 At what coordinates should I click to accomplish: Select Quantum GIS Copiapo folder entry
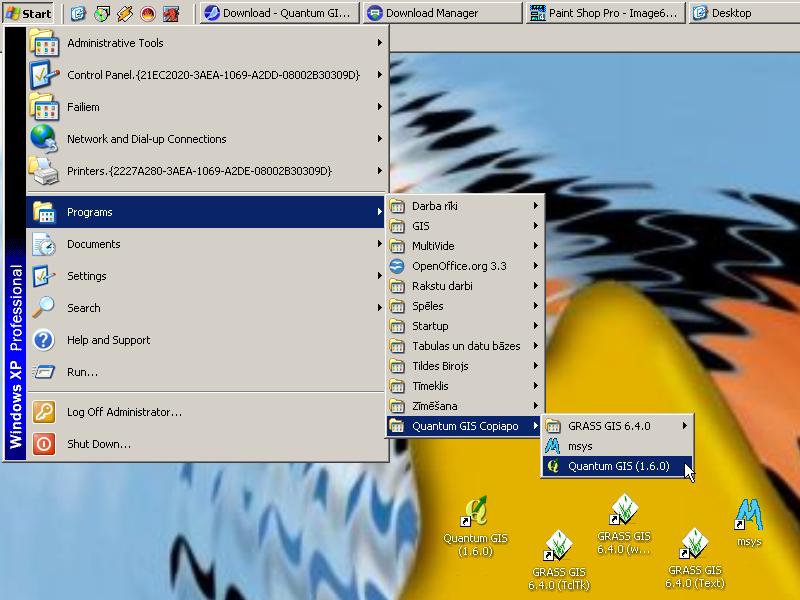tap(465, 426)
